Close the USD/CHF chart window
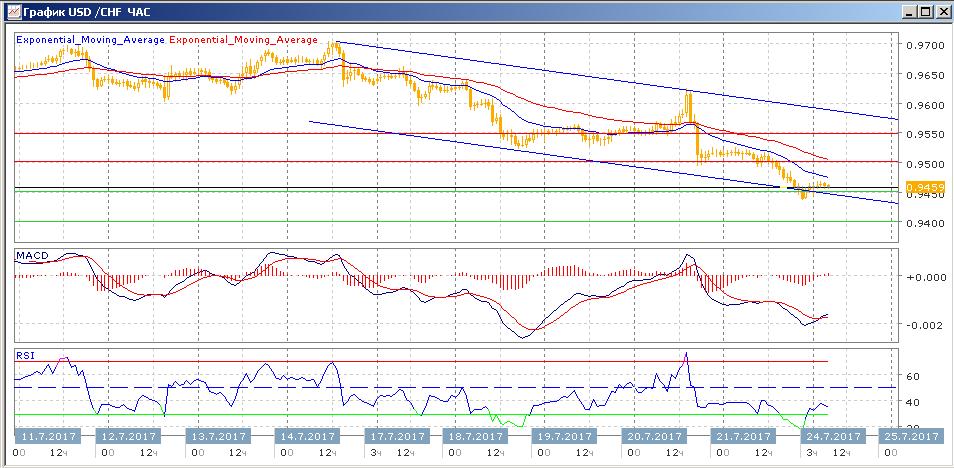Screen dimensions: 954x468 941,11
